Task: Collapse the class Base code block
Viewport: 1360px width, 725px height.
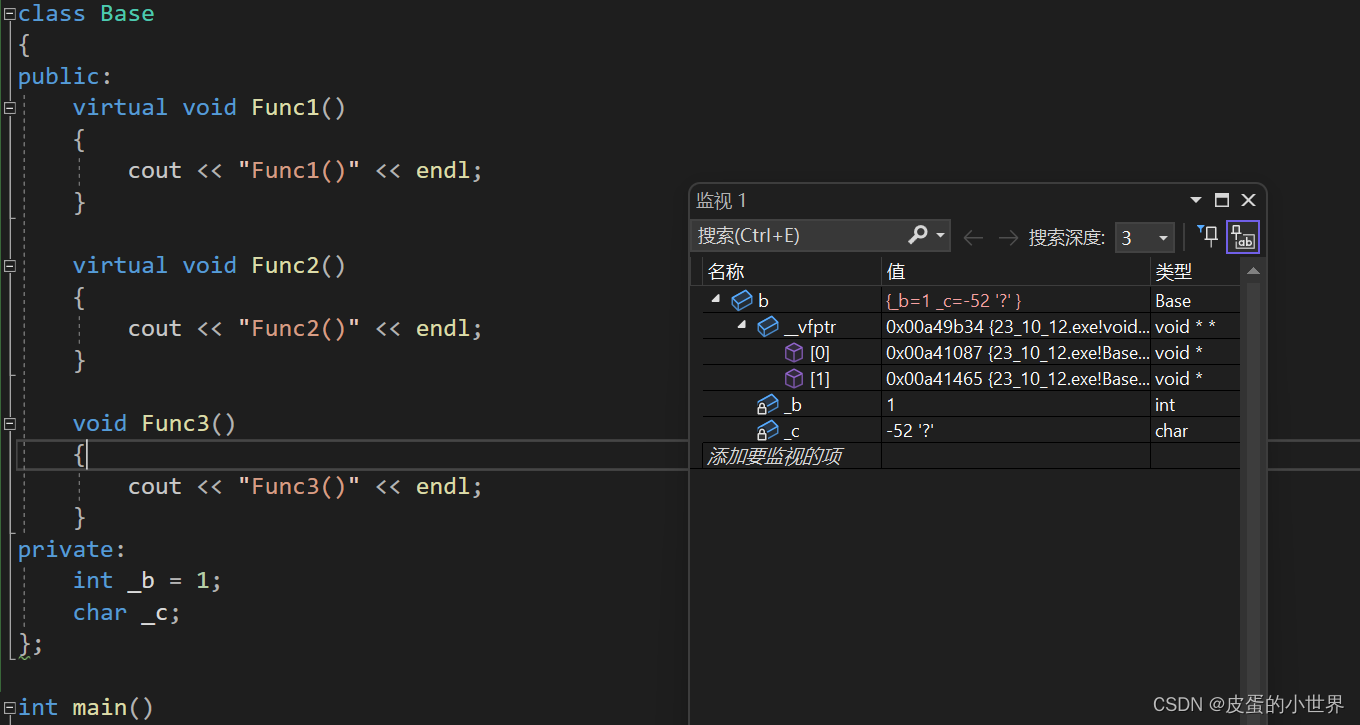Action: tap(9, 13)
